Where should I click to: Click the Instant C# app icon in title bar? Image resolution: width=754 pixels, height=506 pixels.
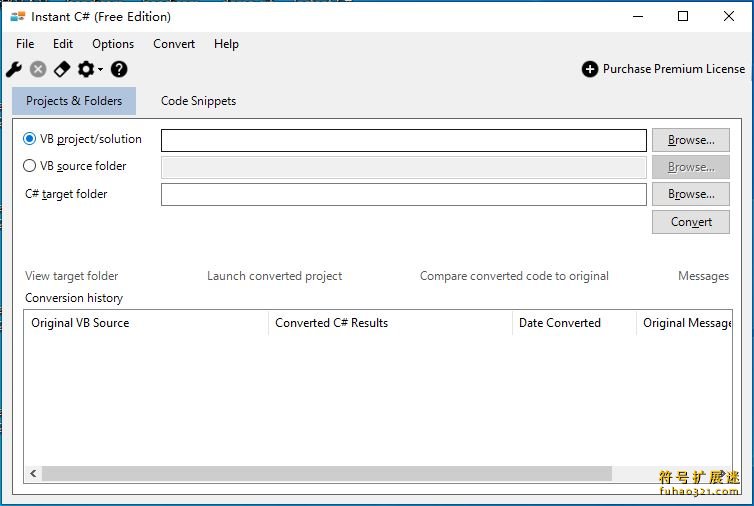(18, 17)
